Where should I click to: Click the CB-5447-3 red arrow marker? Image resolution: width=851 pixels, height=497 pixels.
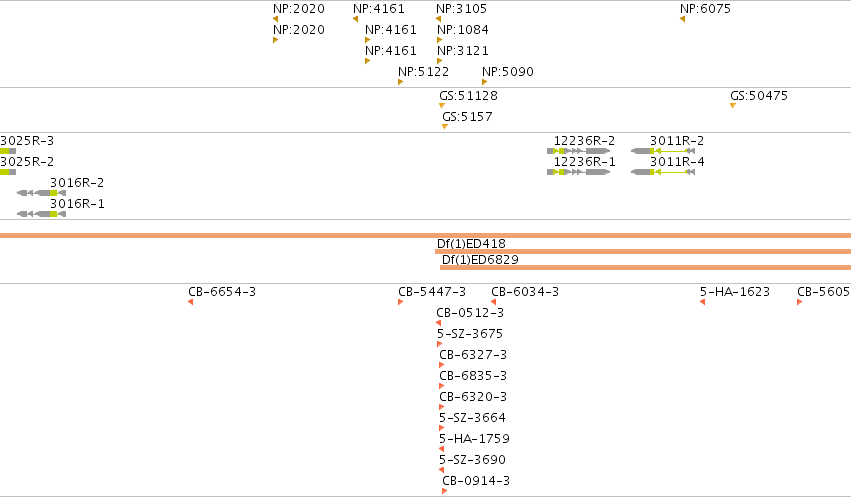click(401, 302)
